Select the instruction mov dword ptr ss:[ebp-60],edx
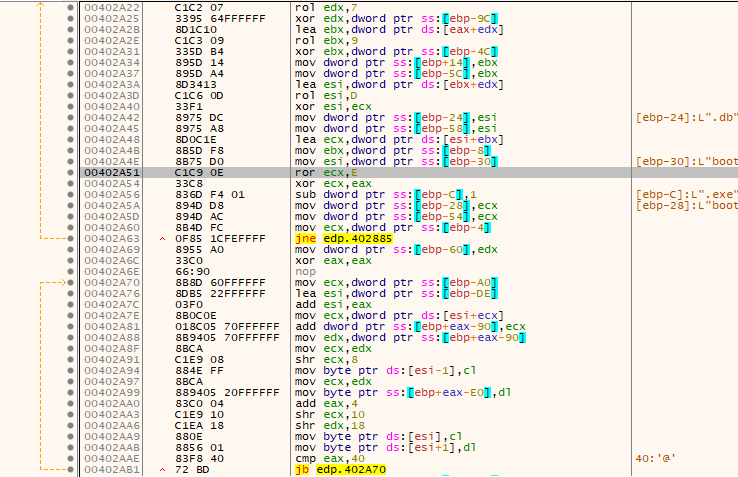The height and width of the screenshot is (477, 738). (x=396, y=250)
